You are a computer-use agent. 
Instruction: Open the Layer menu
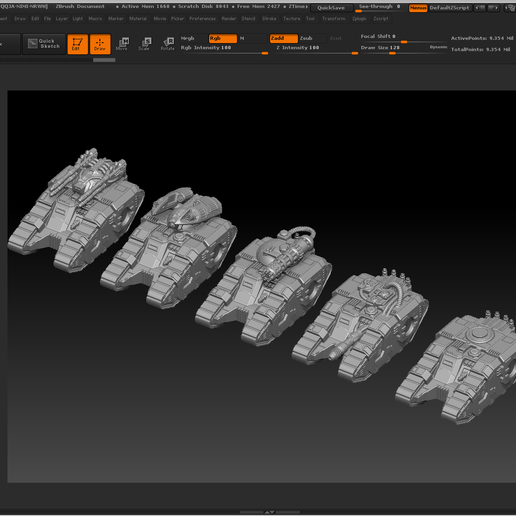62,19
